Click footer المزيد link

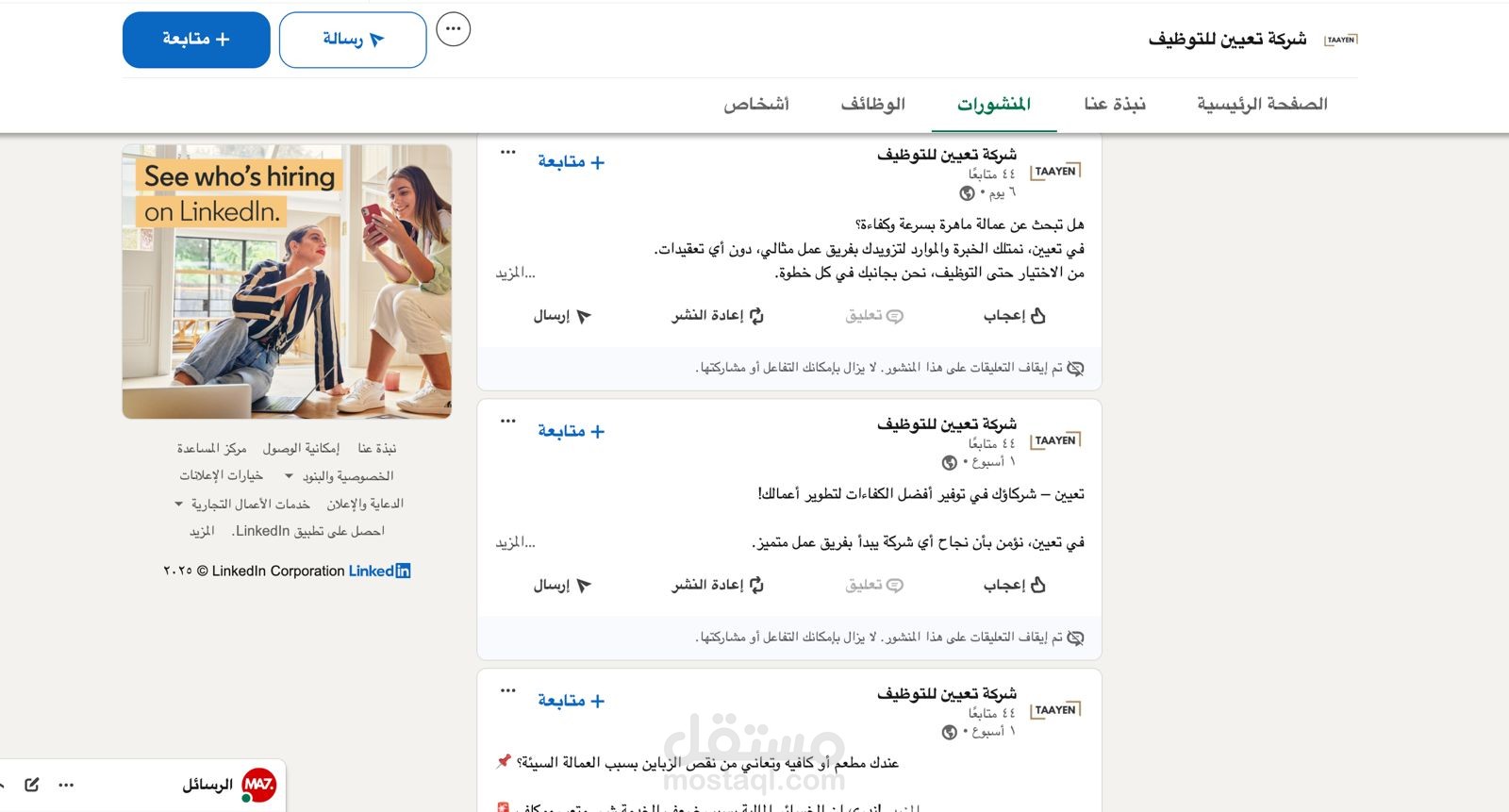(202, 531)
